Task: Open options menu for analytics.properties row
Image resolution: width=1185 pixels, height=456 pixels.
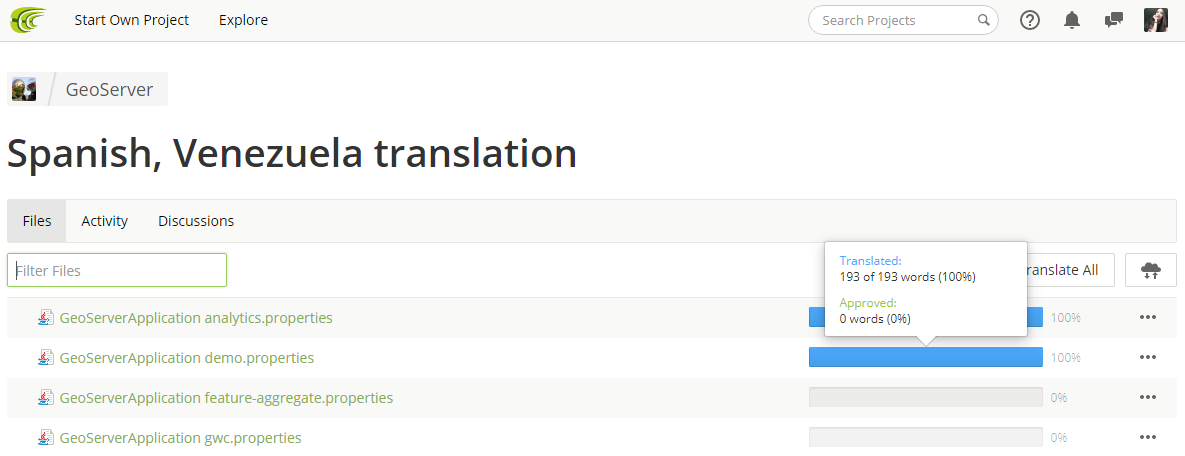Action: (1147, 318)
